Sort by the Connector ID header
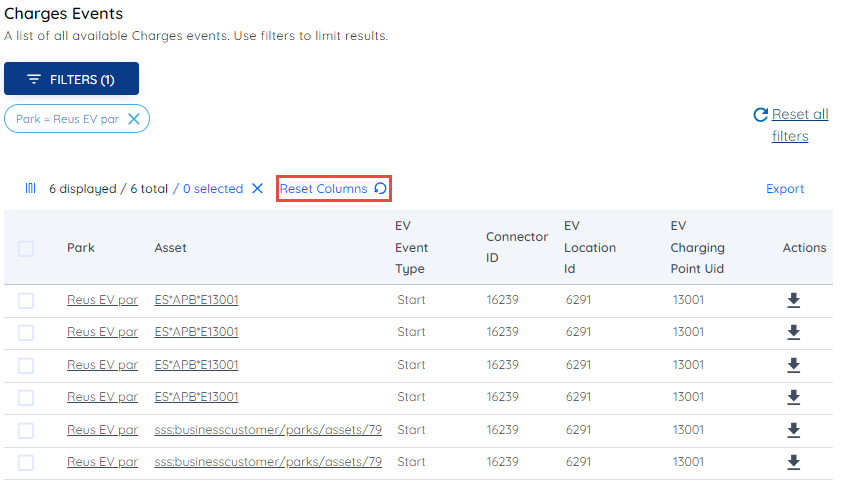 point(517,247)
